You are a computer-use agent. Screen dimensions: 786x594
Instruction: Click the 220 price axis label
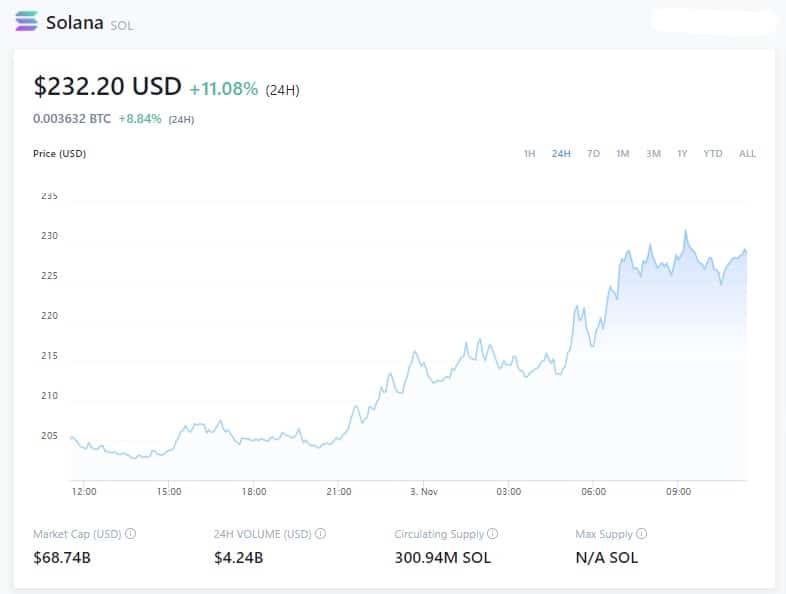[x=49, y=316]
